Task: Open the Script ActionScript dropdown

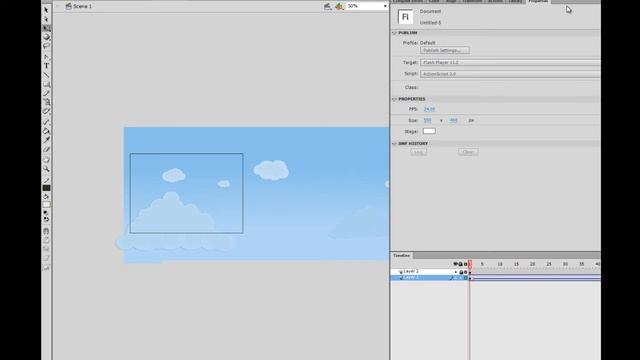Action: (510, 74)
